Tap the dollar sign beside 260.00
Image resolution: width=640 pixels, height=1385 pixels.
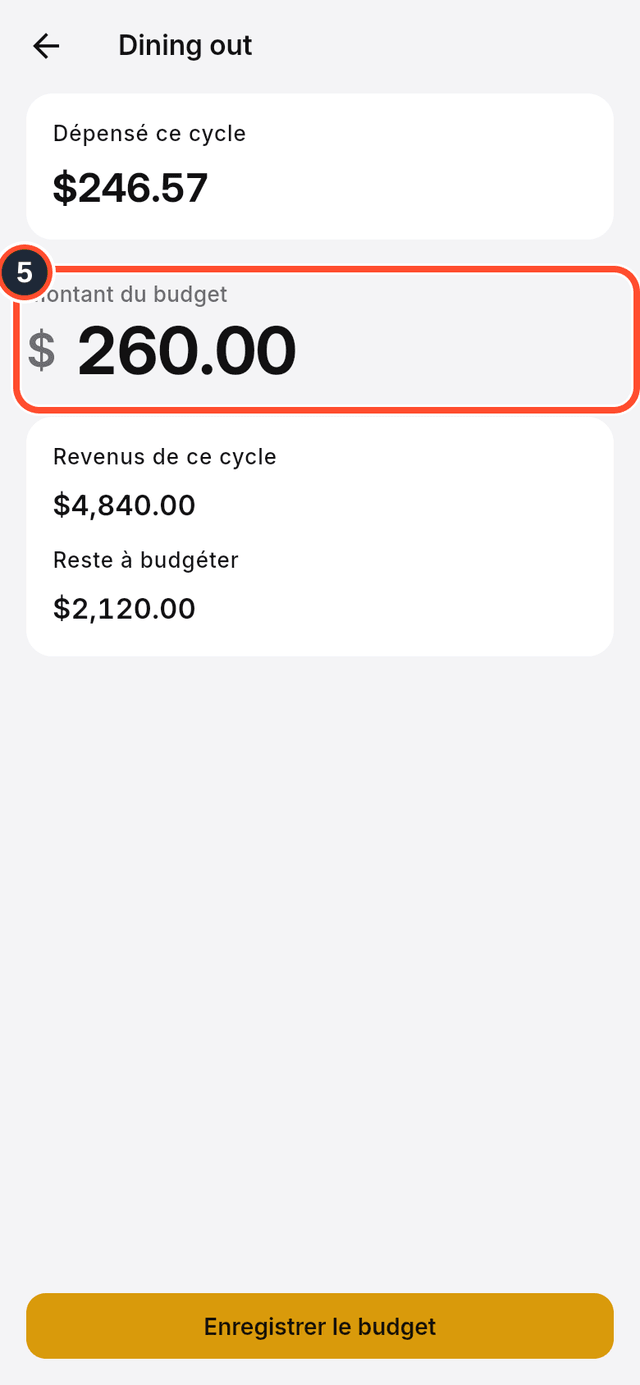click(x=41, y=350)
